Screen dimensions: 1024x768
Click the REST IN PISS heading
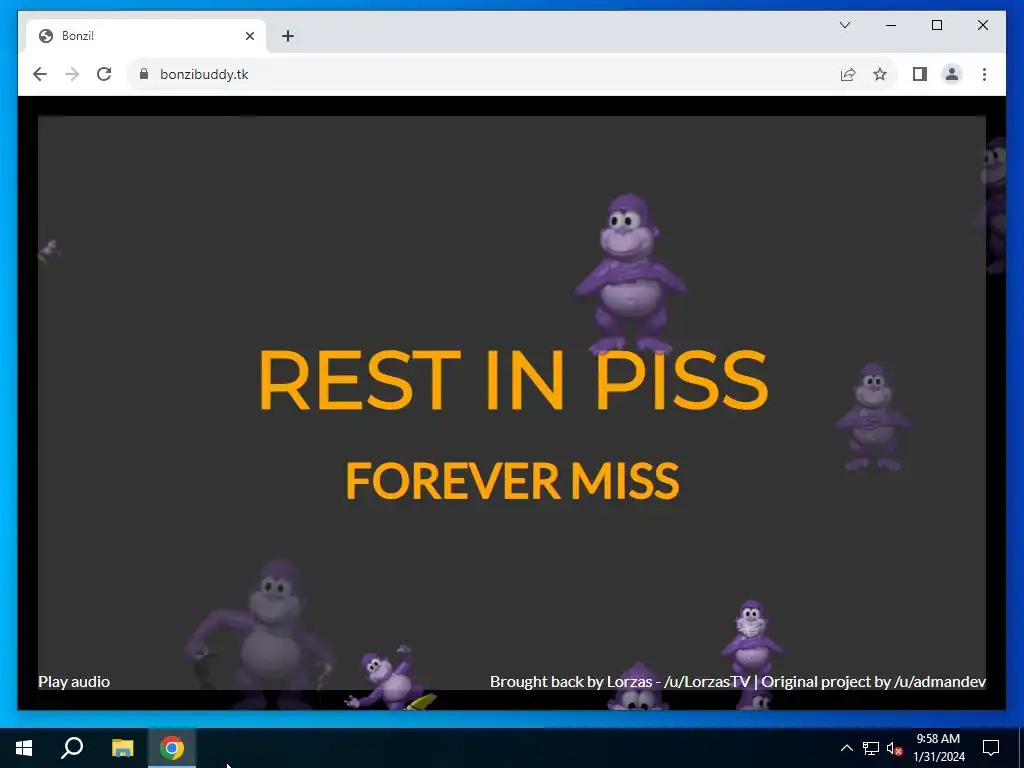[x=513, y=380]
